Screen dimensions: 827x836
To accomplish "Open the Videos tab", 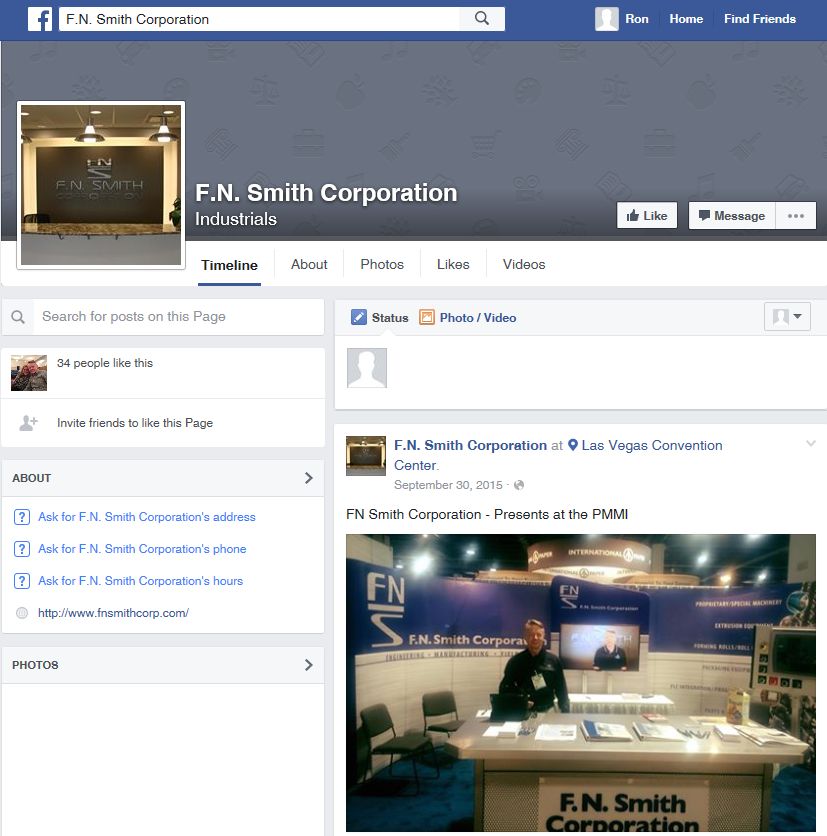I will 524,264.
